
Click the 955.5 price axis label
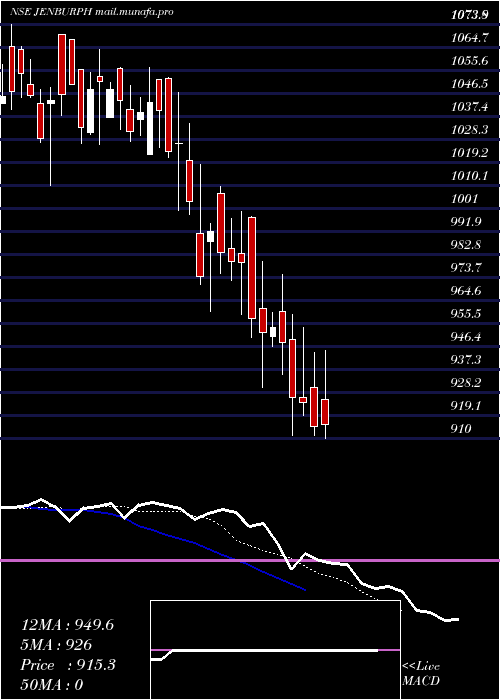click(x=466, y=314)
